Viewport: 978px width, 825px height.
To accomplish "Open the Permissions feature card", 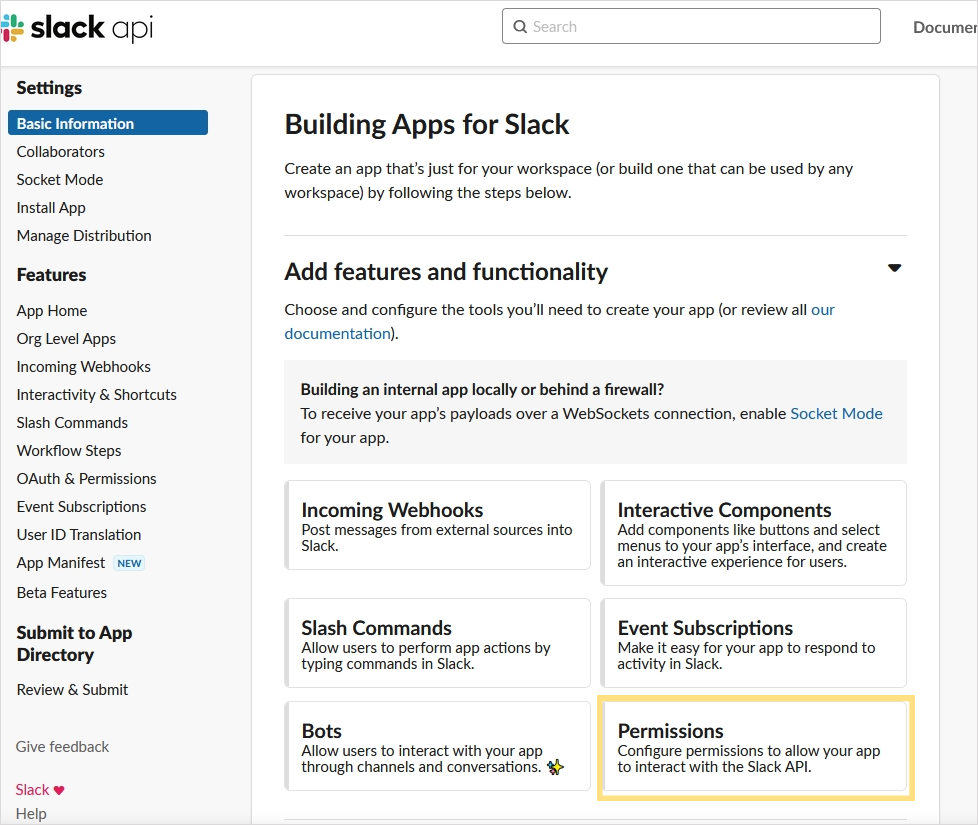I will pos(753,746).
